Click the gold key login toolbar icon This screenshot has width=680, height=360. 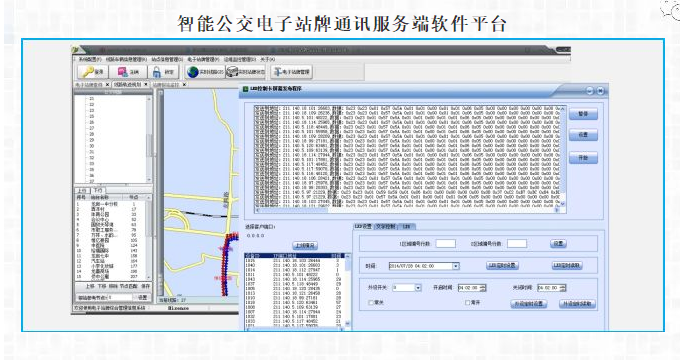coord(88,72)
